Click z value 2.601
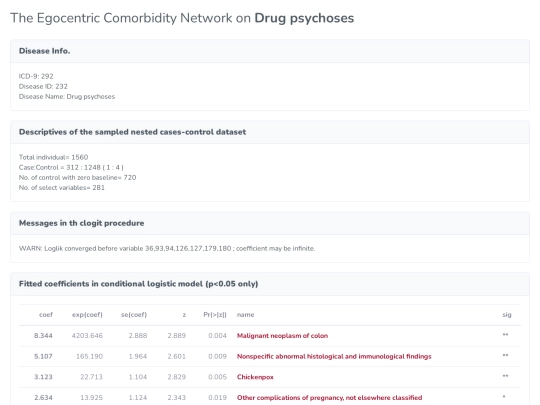The image size is (540, 405). point(177,356)
